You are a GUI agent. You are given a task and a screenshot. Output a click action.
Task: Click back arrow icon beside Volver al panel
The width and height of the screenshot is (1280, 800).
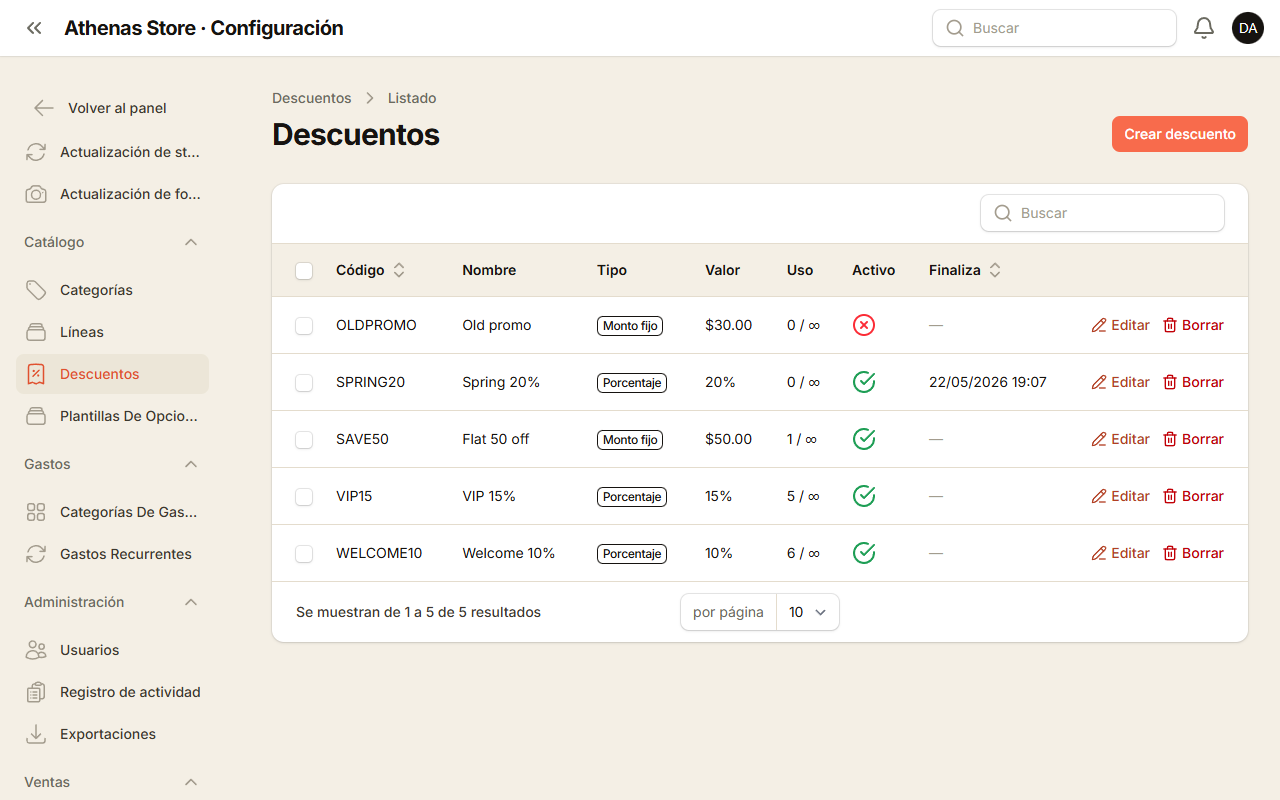[44, 108]
